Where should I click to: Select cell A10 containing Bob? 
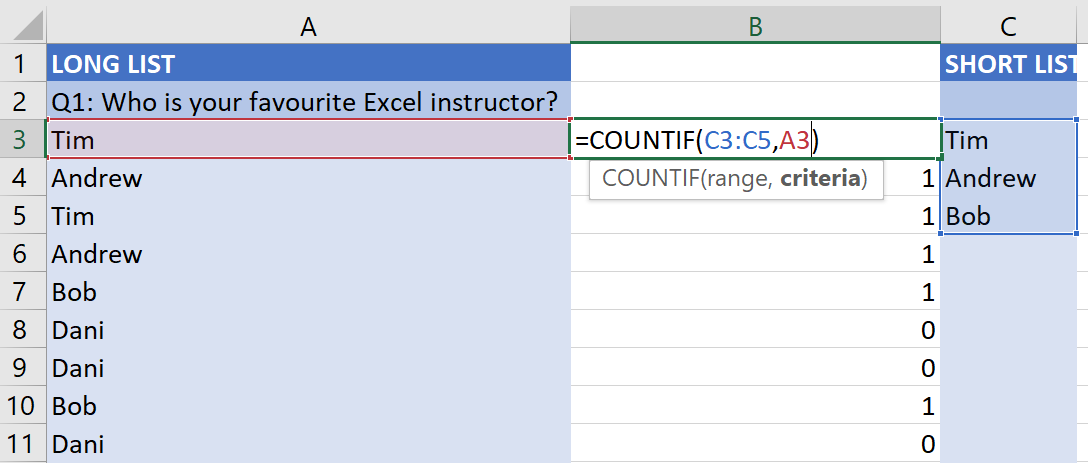308,405
